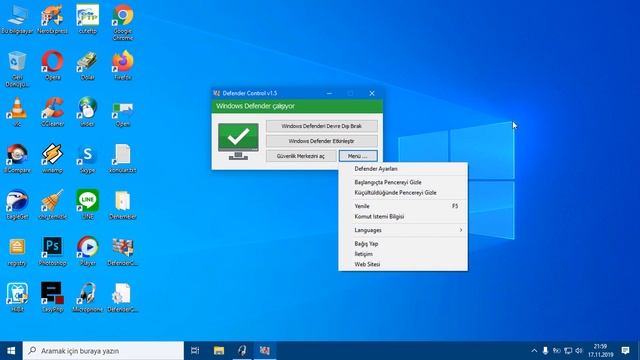This screenshot has width=640, height=360.
Task: Click the Güvenlik Merkezini aç button
Action: [x=301, y=156]
